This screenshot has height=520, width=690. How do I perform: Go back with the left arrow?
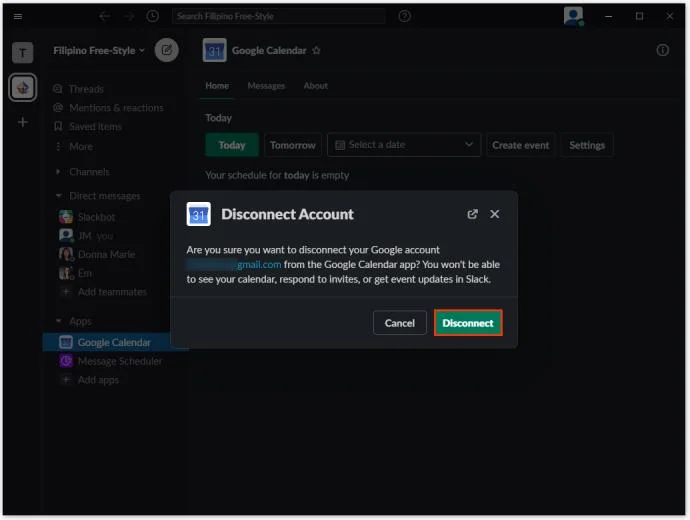104,16
